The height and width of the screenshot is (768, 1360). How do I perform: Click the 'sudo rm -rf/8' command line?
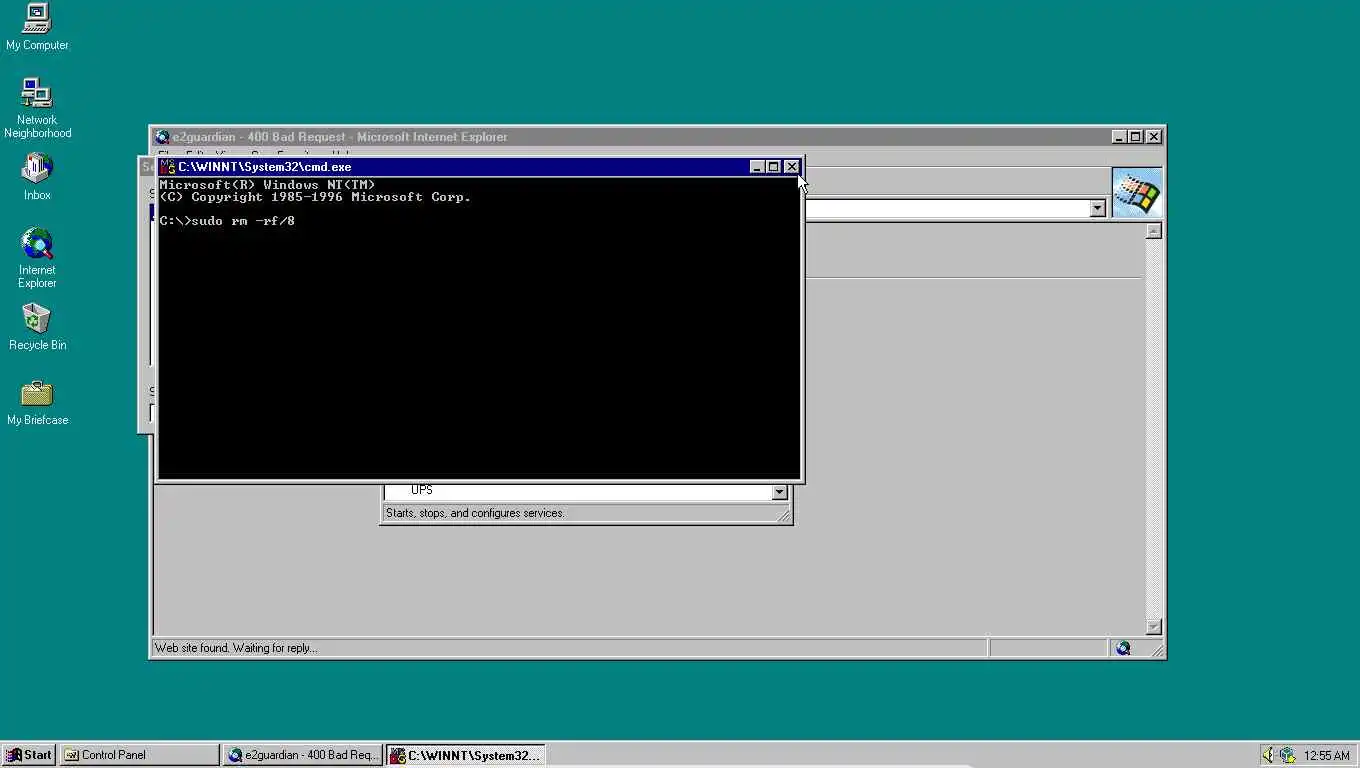pos(243,221)
